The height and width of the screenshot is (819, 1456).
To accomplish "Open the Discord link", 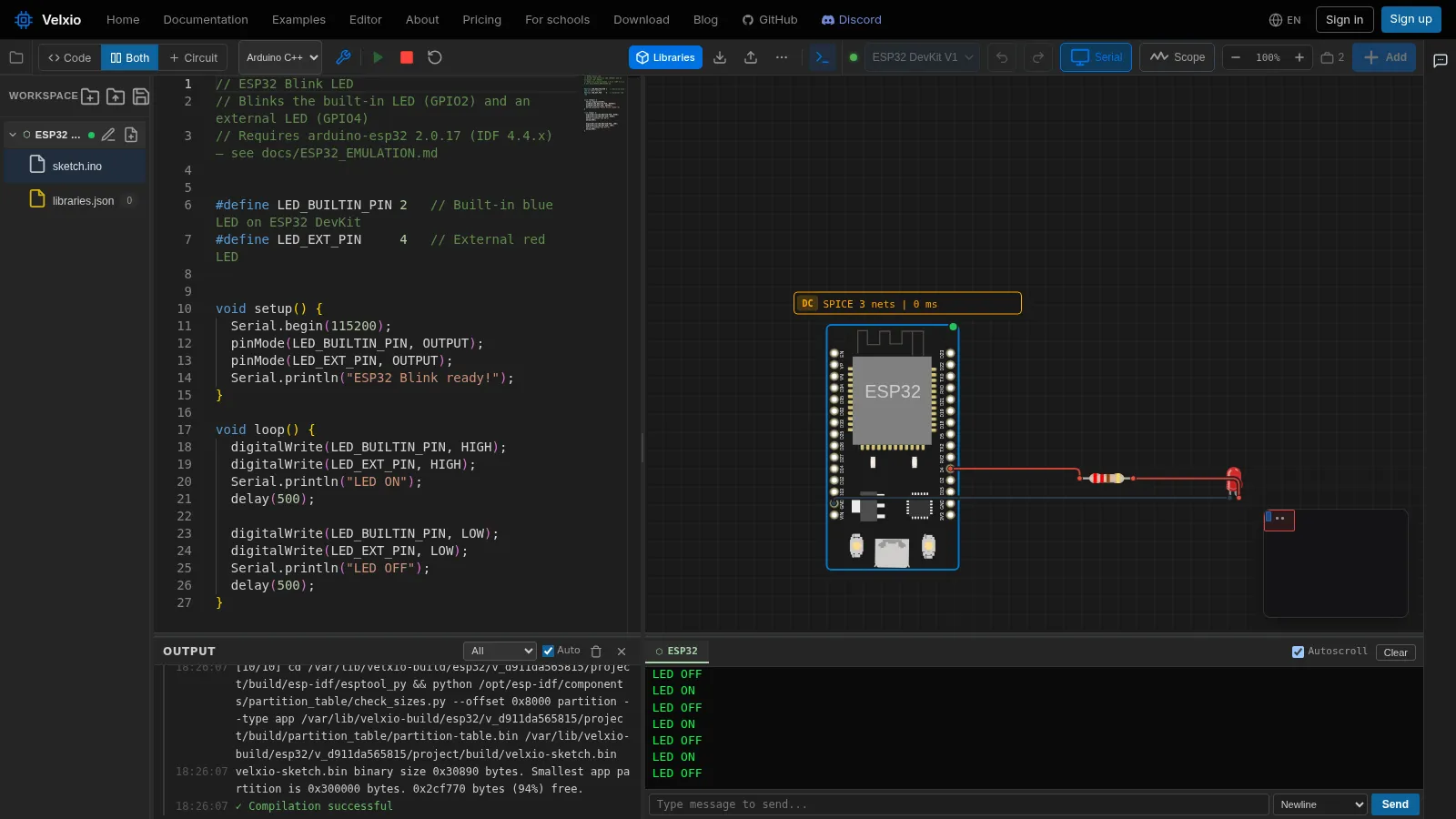I will click(852, 19).
